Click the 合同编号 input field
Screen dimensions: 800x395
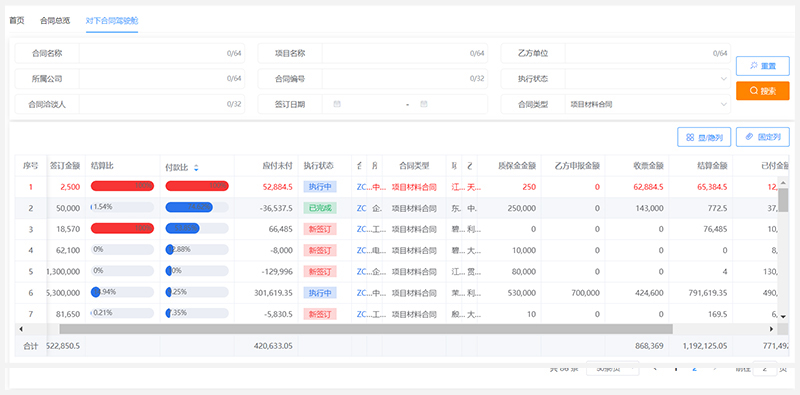(x=405, y=79)
